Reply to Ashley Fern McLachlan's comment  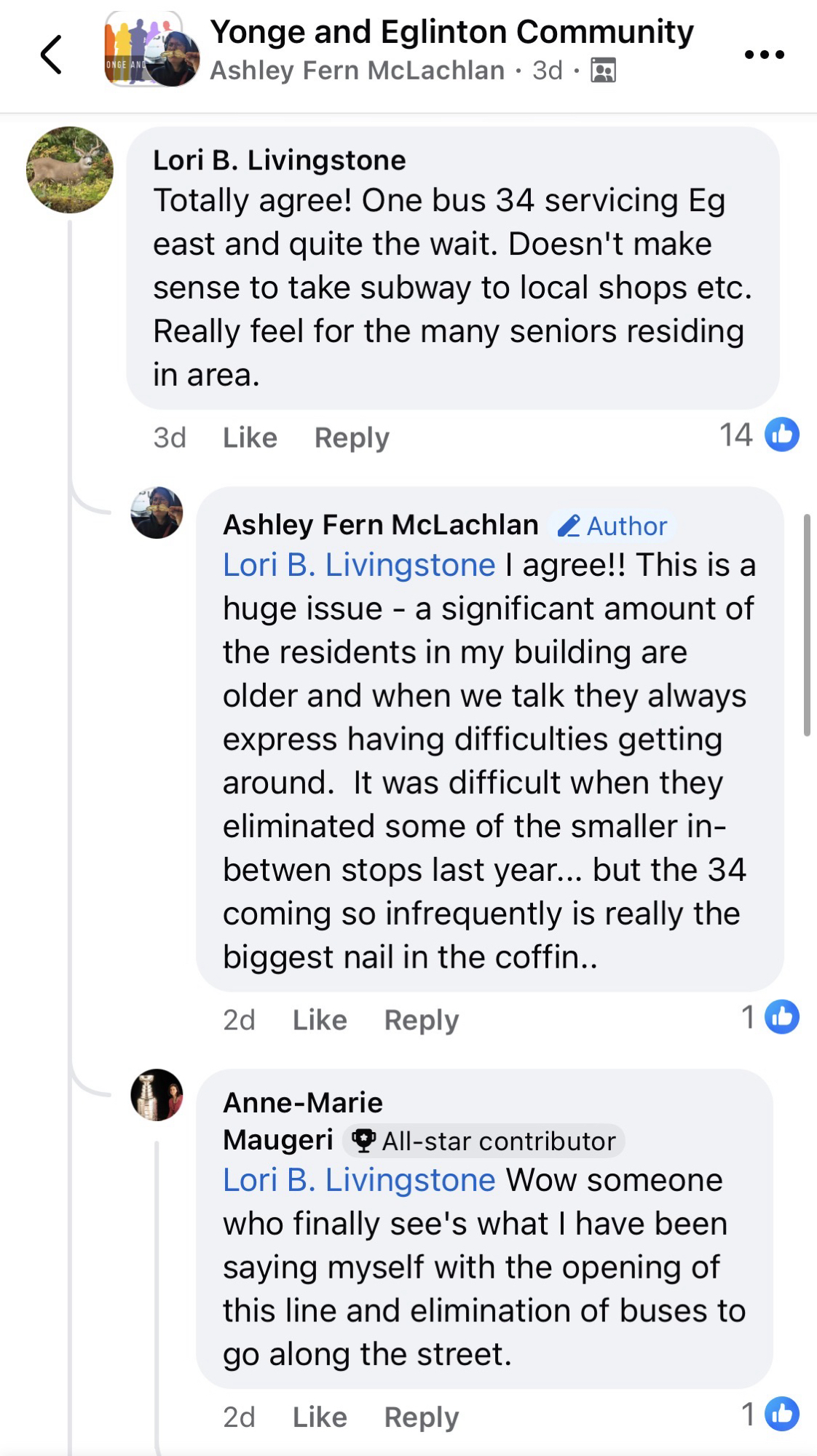click(x=422, y=1020)
